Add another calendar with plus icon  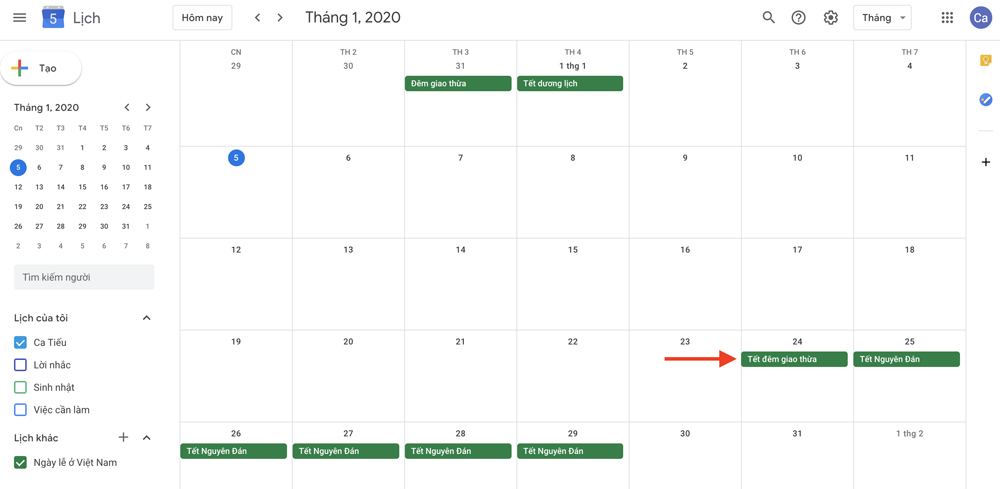(x=123, y=438)
